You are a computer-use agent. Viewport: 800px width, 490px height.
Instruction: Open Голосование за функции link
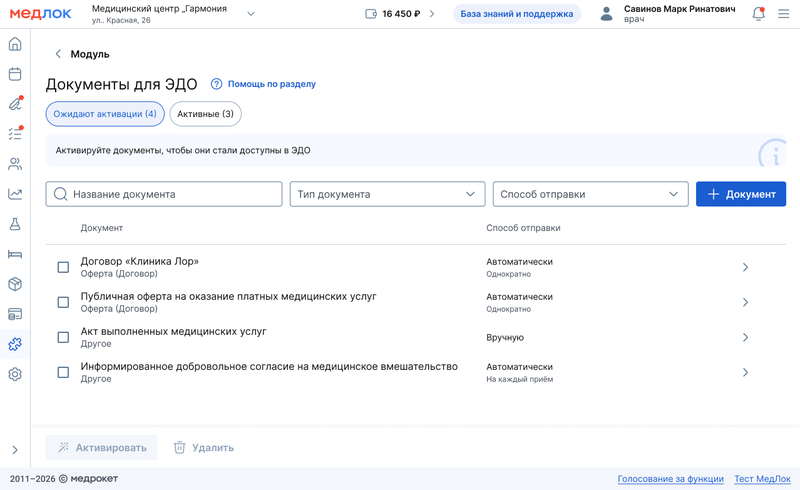670,479
